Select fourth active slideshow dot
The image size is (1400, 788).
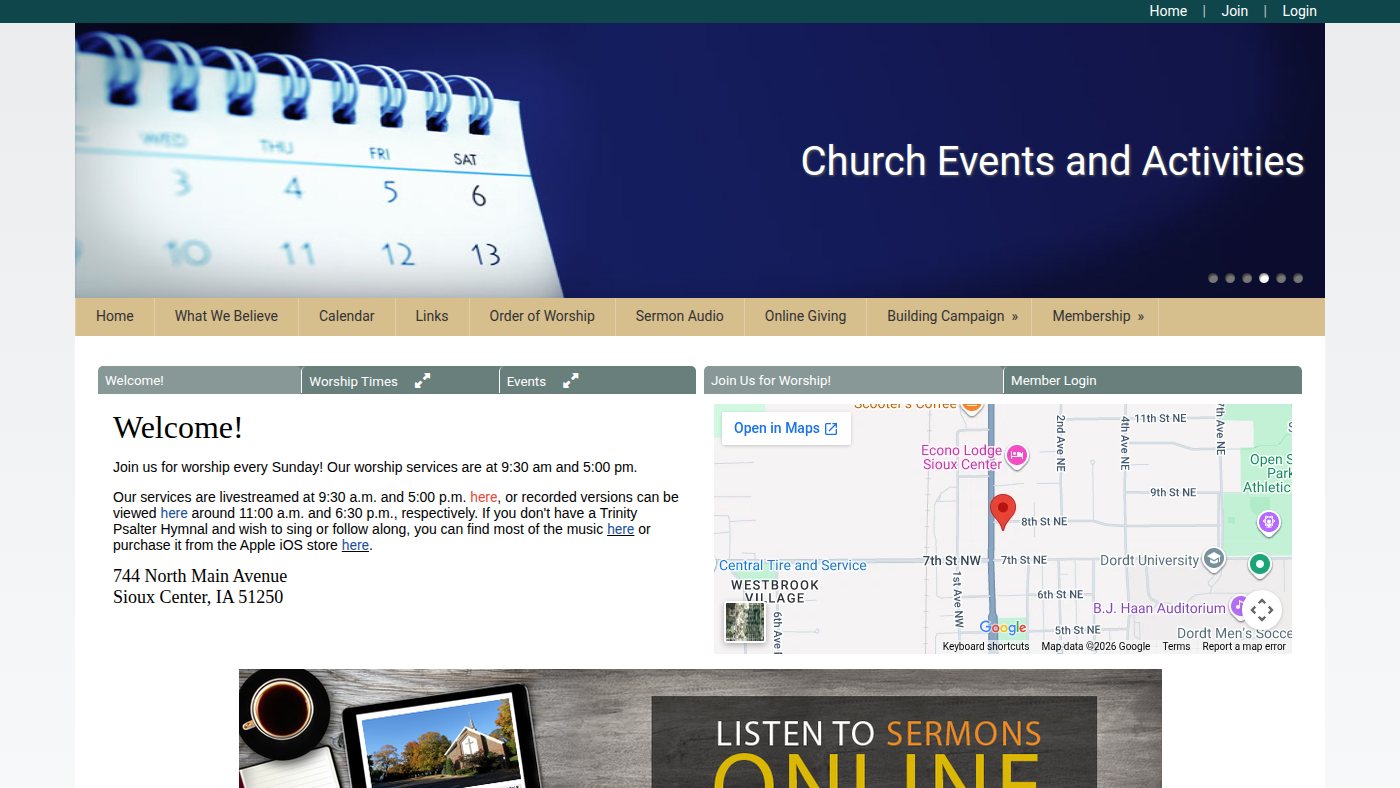[x=1264, y=278]
